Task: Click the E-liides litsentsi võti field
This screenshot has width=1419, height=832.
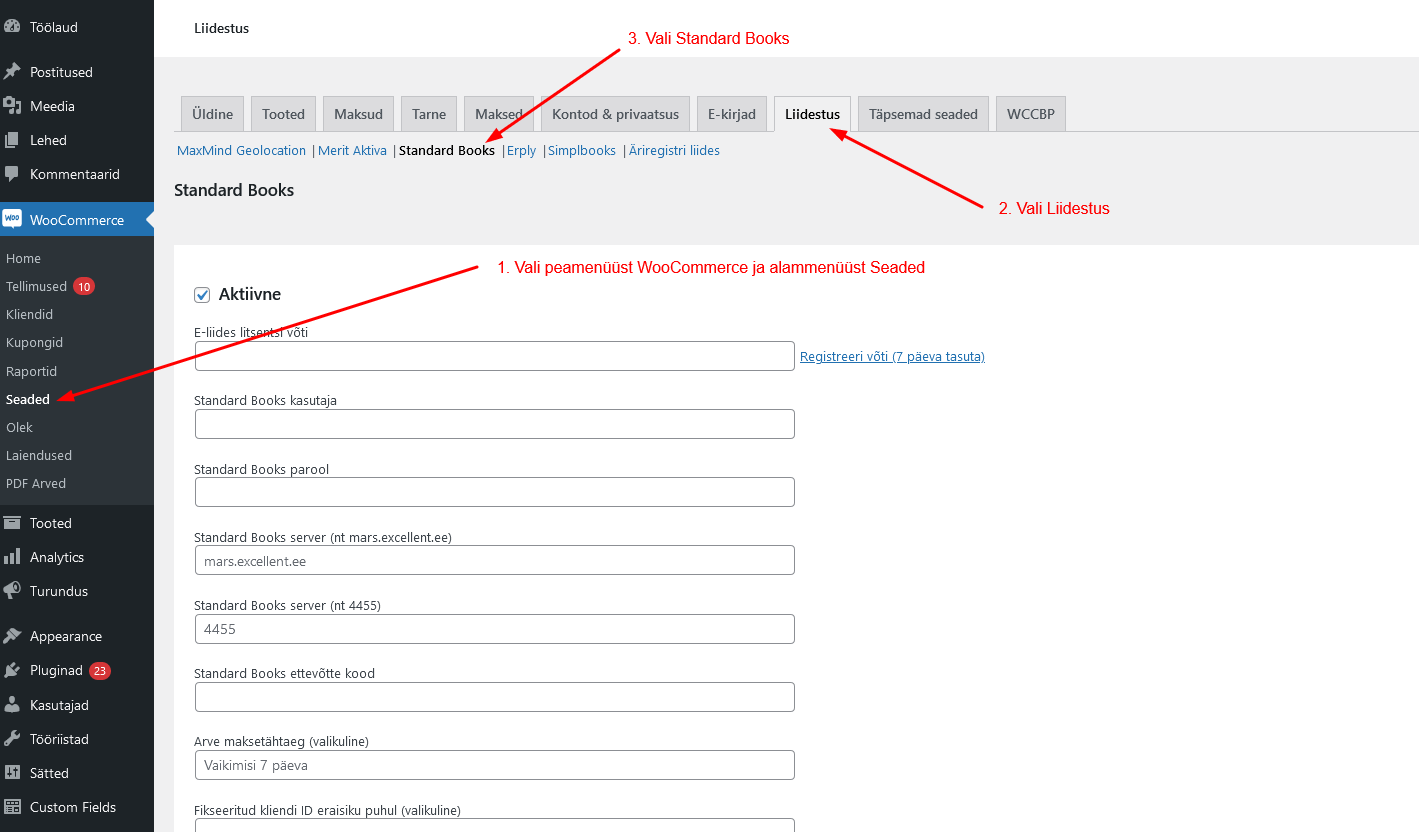Action: click(x=494, y=356)
